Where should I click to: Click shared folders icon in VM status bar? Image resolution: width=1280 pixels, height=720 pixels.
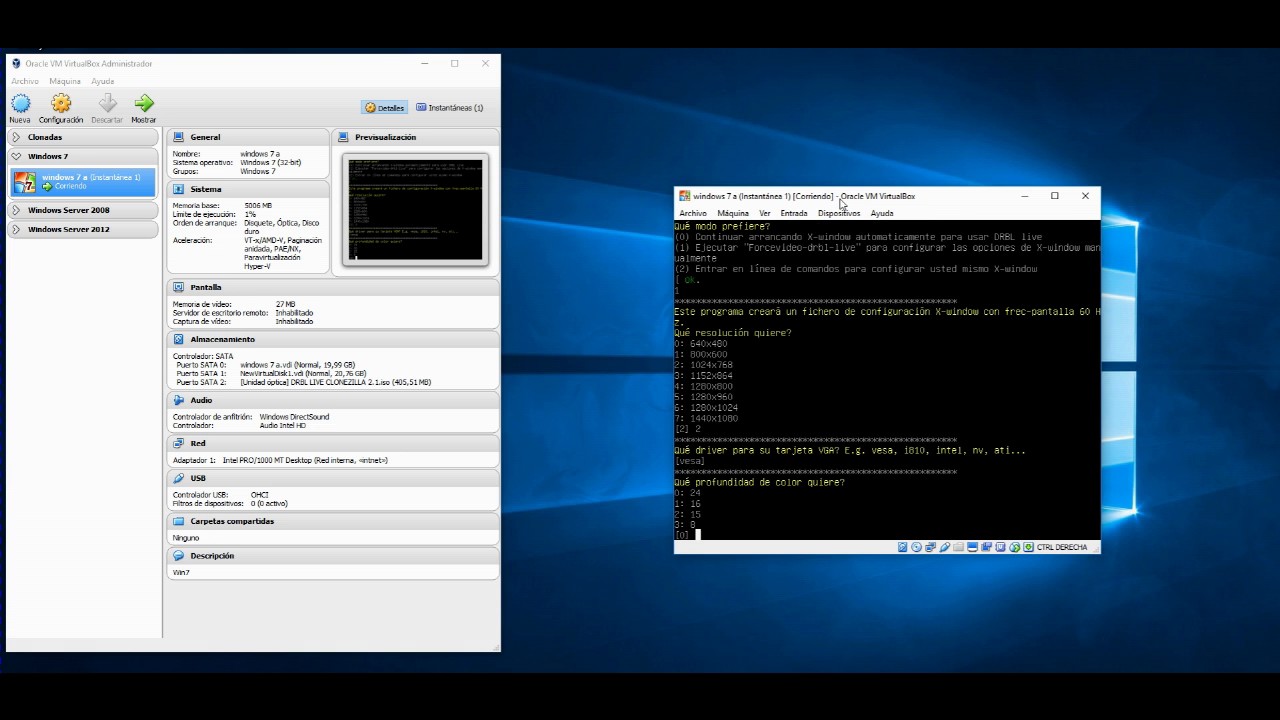pos(959,547)
